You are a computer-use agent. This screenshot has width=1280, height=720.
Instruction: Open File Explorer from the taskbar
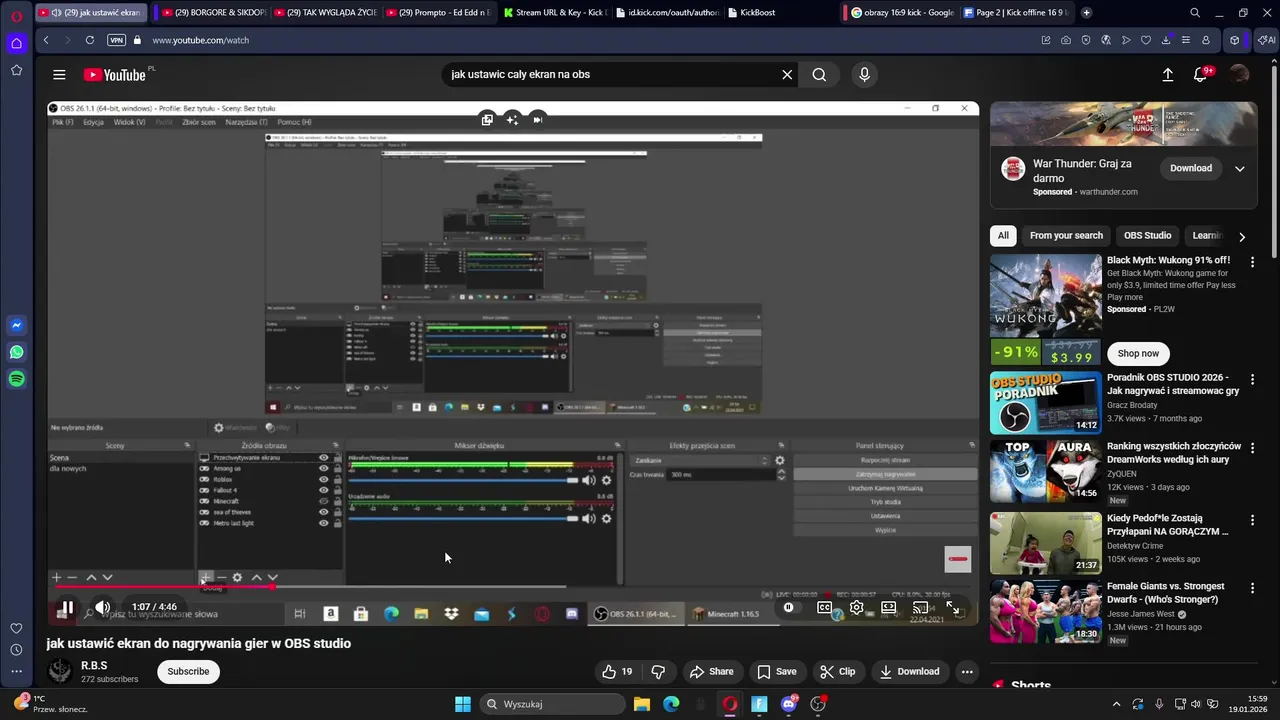tap(642, 704)
